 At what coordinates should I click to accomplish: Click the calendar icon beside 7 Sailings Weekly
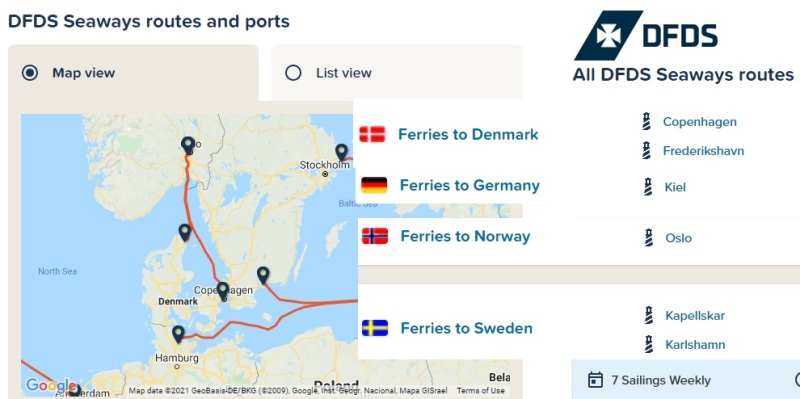[x=595, y=380]
